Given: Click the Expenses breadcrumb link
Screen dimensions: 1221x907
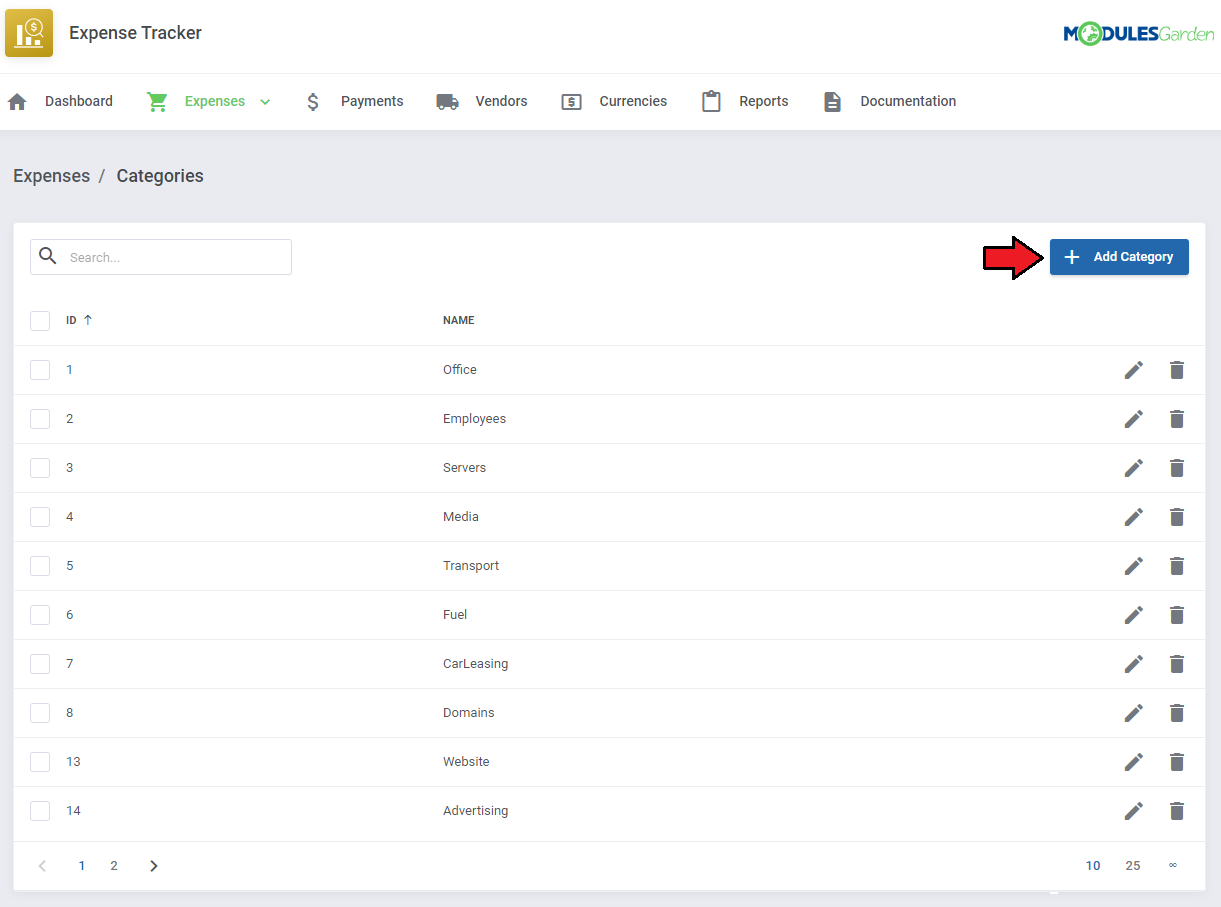Looking at the screenshot, I should click(x=51, y=176).
